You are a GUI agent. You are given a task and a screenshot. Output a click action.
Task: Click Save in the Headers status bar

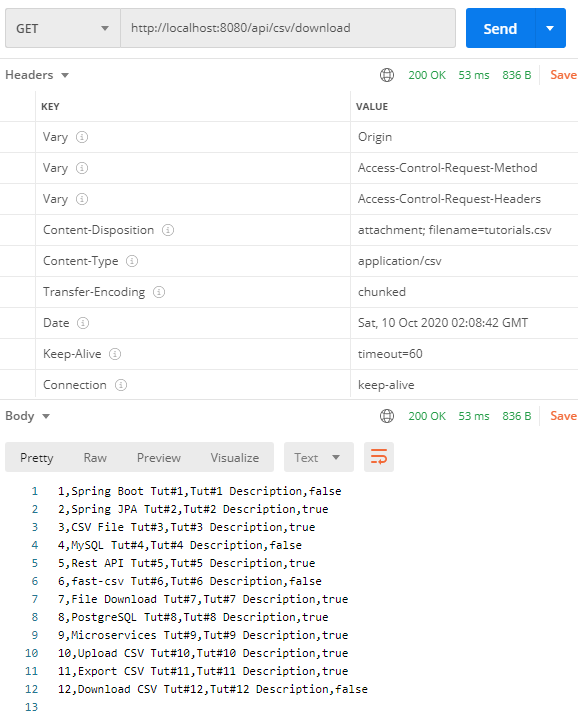(x=563, y=75)
